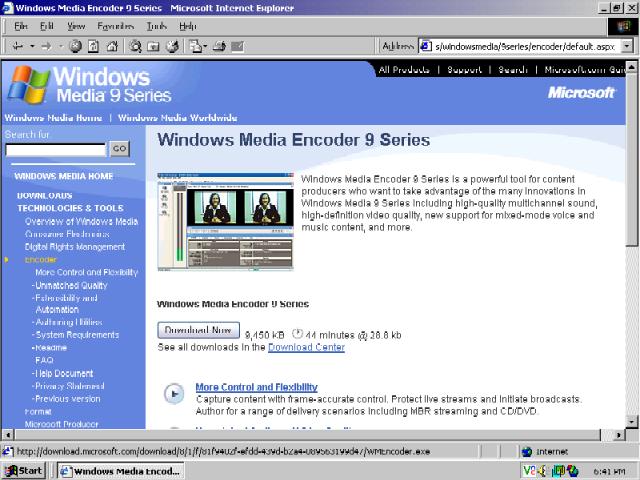Open Unmatched Quality sidebar link
This screenshot has width=640, height=480.
tap(71, 285)
